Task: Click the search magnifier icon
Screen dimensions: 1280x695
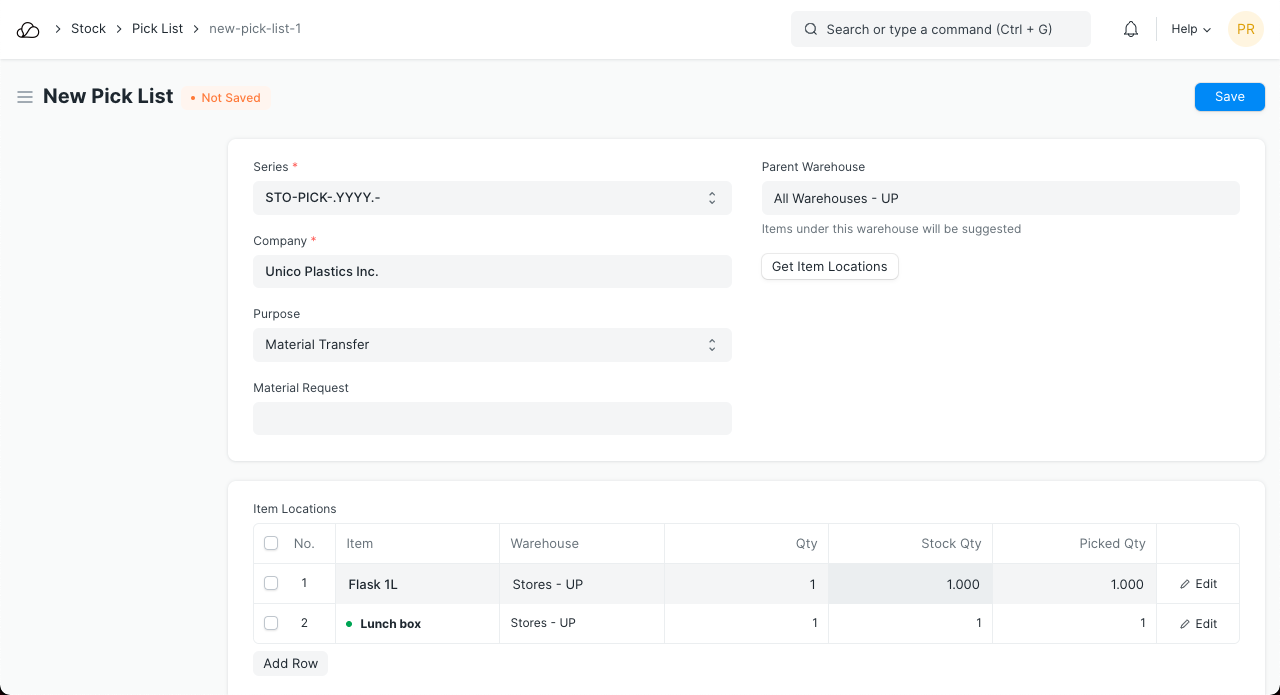Action: [x=811, y=30]
